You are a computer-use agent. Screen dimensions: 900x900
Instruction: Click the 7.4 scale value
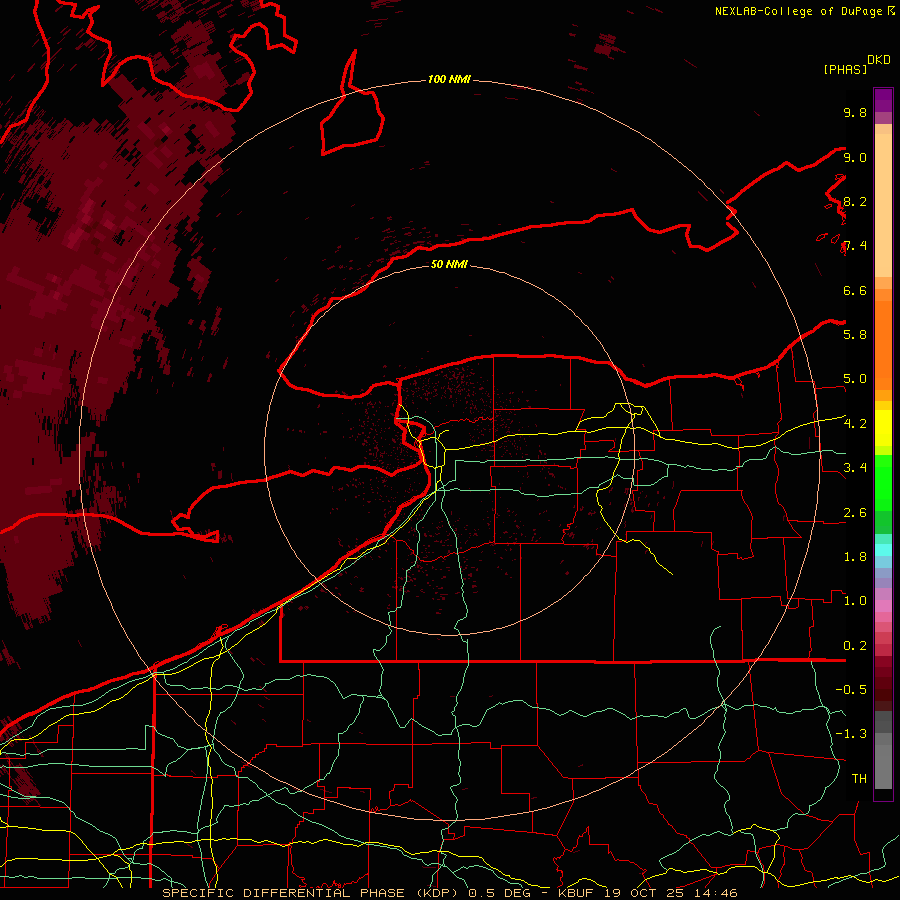tap(855, 246)
